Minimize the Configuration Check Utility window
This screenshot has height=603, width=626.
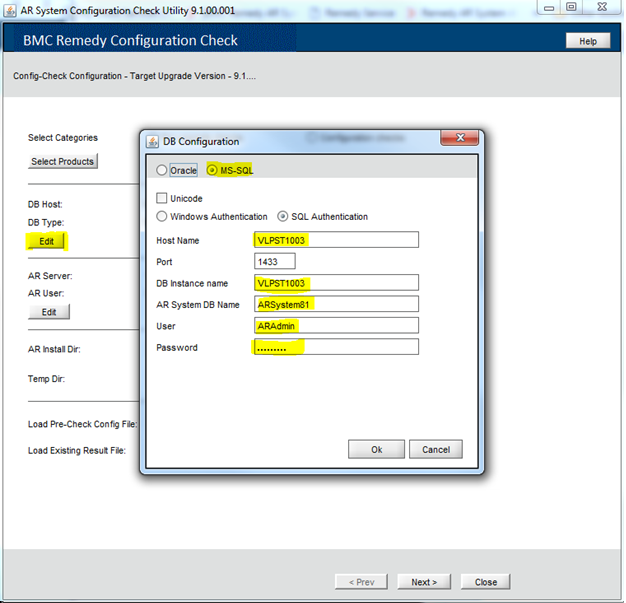(x=549, y=7)
